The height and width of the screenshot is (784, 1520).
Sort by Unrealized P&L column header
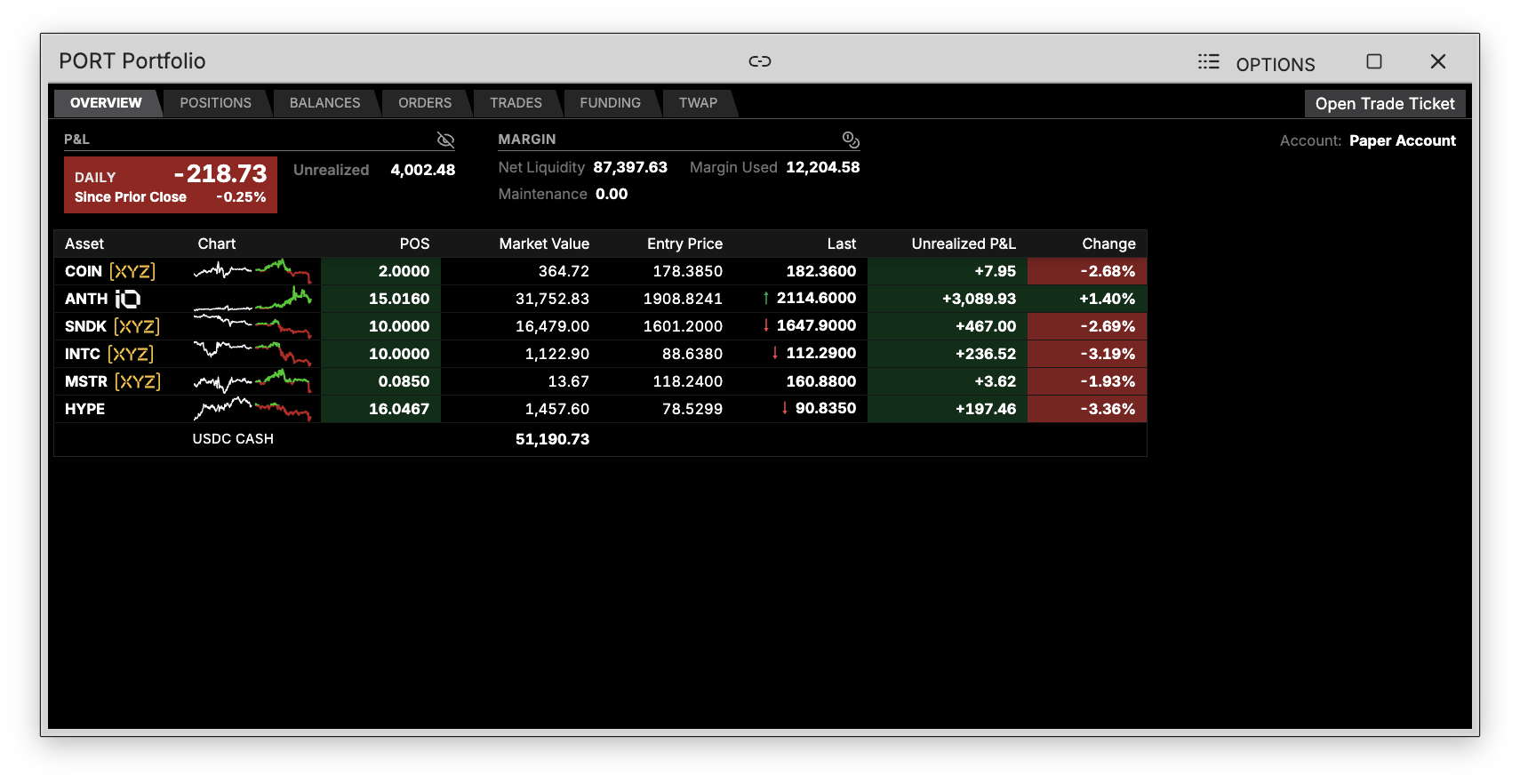click(964, 244)
